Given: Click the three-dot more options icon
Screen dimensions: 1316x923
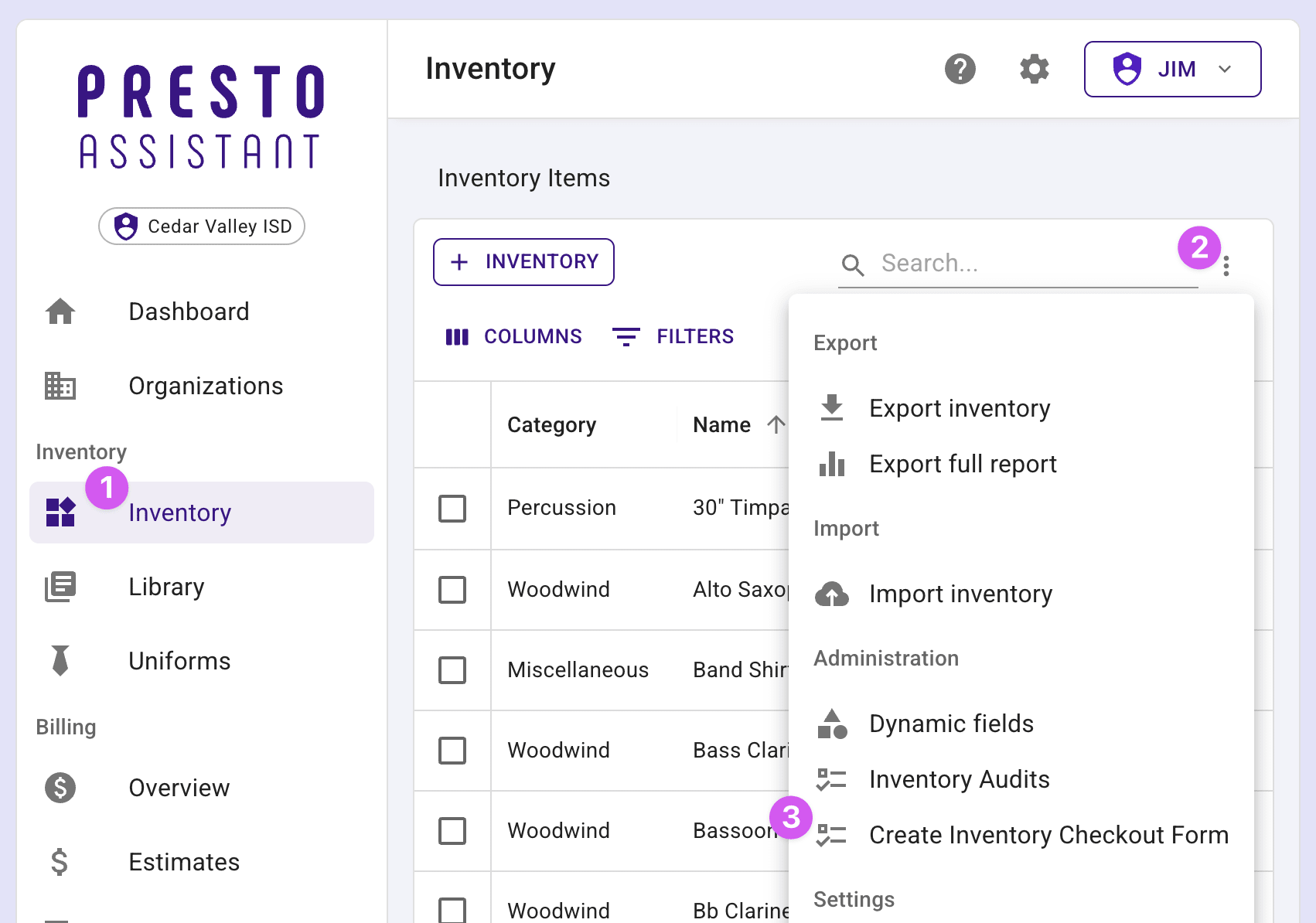Looking at the screenshot, I should [x=1226, y=266].
